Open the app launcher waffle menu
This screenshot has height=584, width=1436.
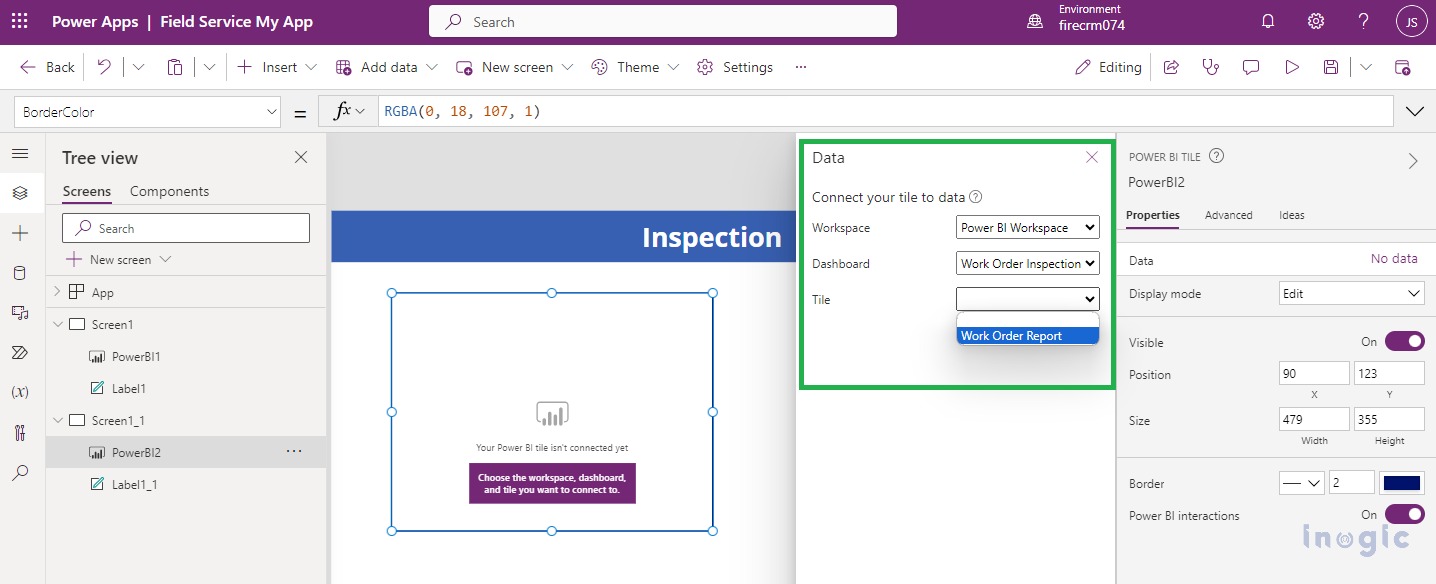click(x=19, y=21)
